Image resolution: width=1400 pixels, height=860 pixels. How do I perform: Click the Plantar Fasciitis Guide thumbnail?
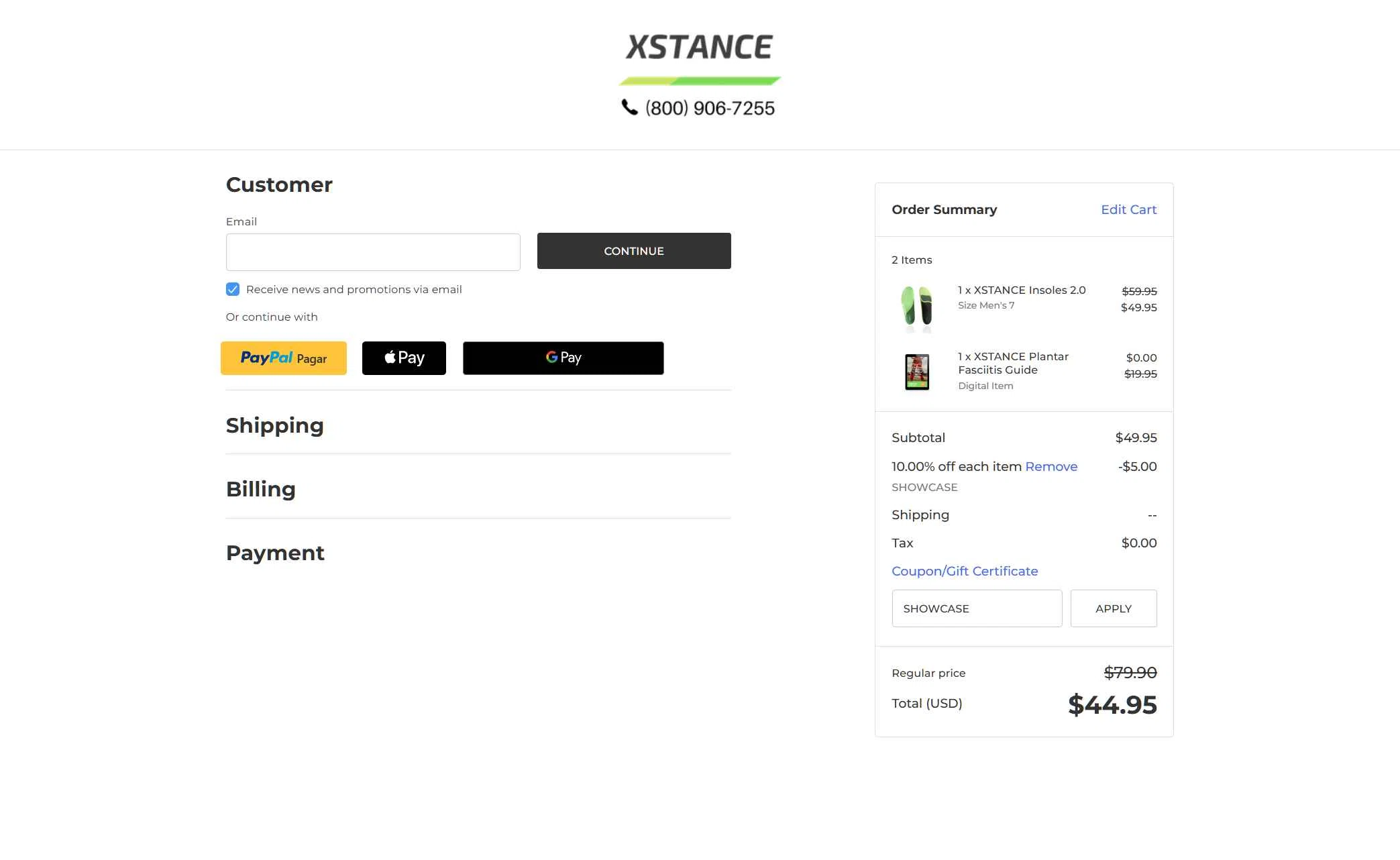tap(916, 372)
